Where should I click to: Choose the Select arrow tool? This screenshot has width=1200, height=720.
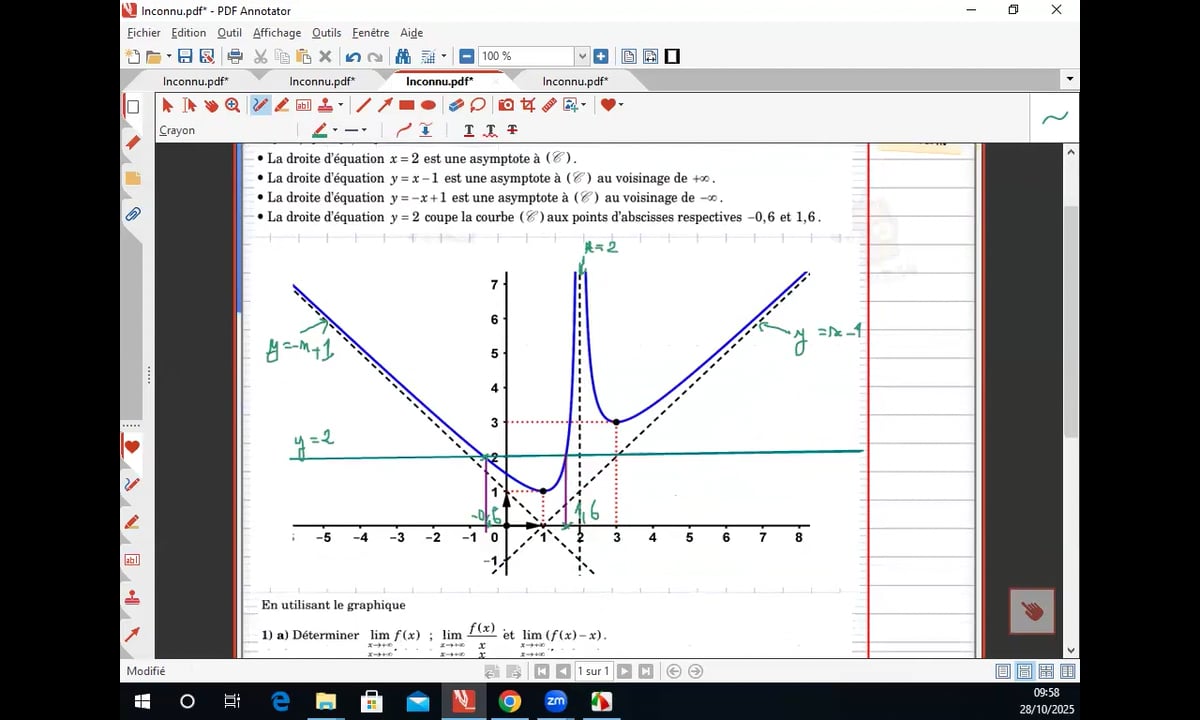(x=167, y=105)
